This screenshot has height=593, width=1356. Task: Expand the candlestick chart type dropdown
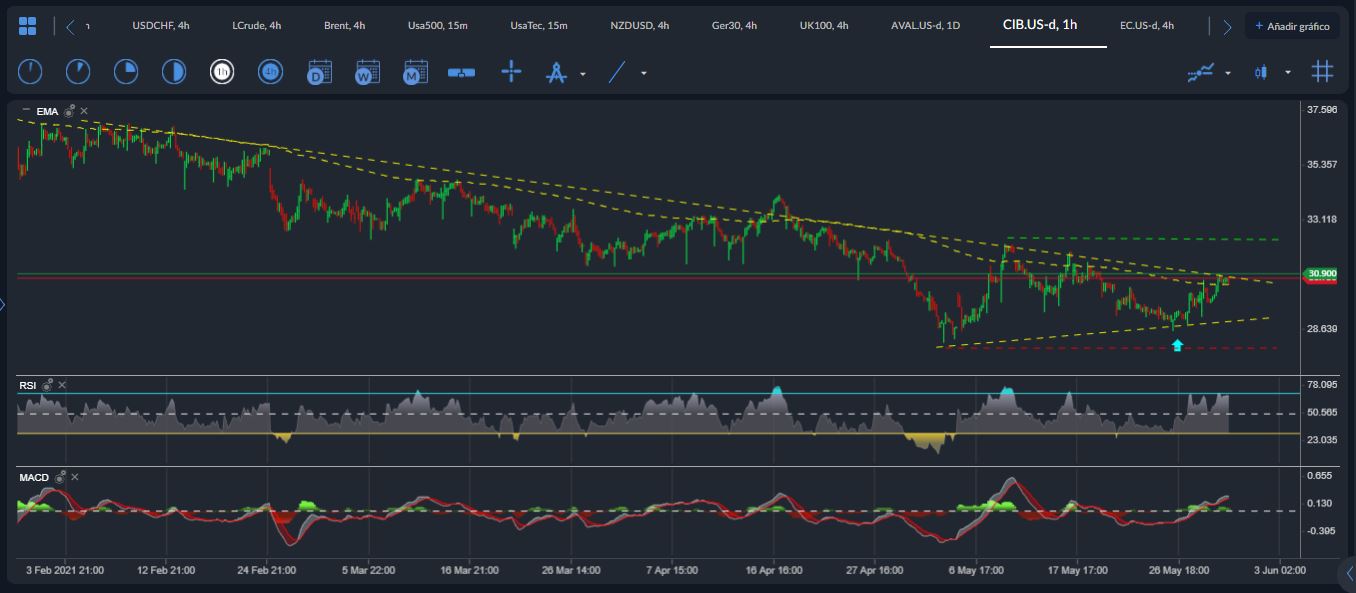[x=1288, y=73]
